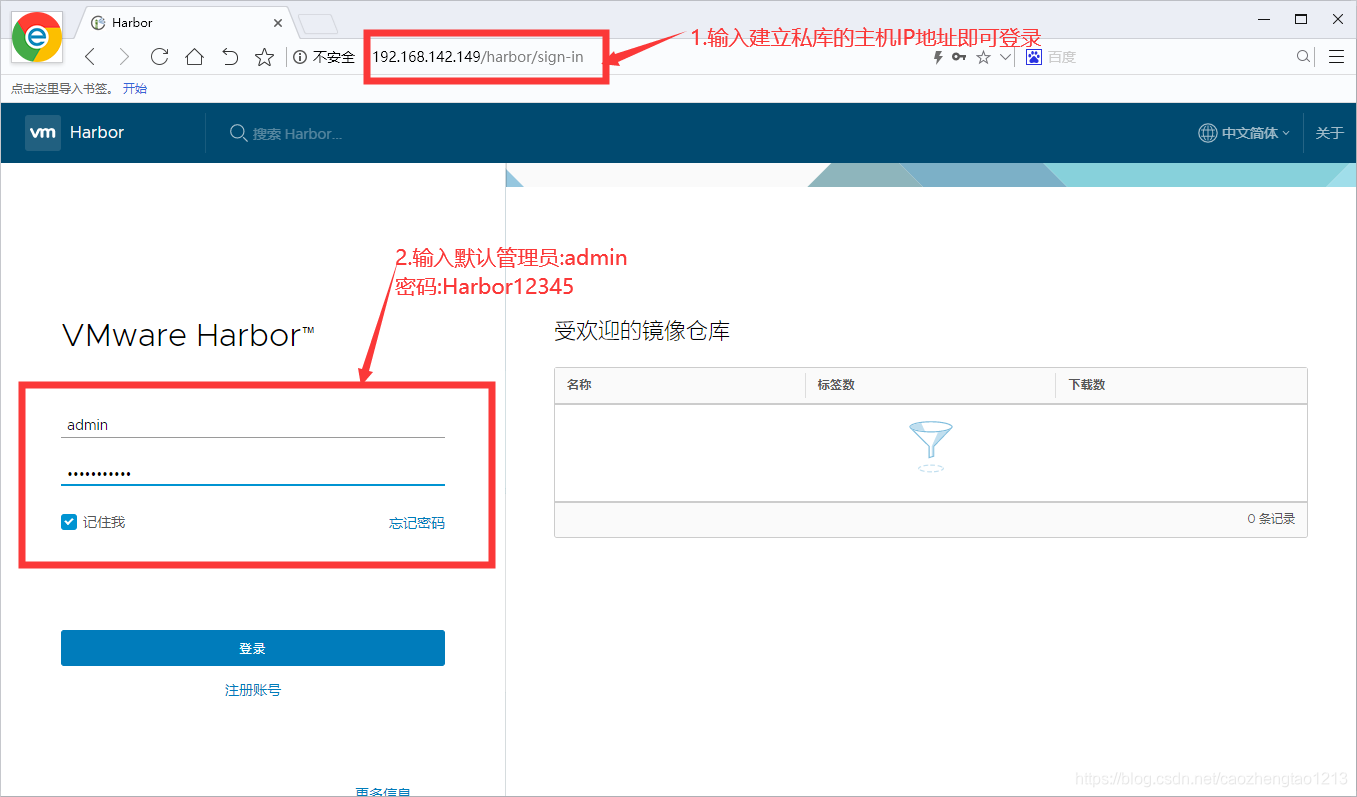Click the 0 条记录 footer text
The image size is (1357, 797).
[x=1271, y=519]
